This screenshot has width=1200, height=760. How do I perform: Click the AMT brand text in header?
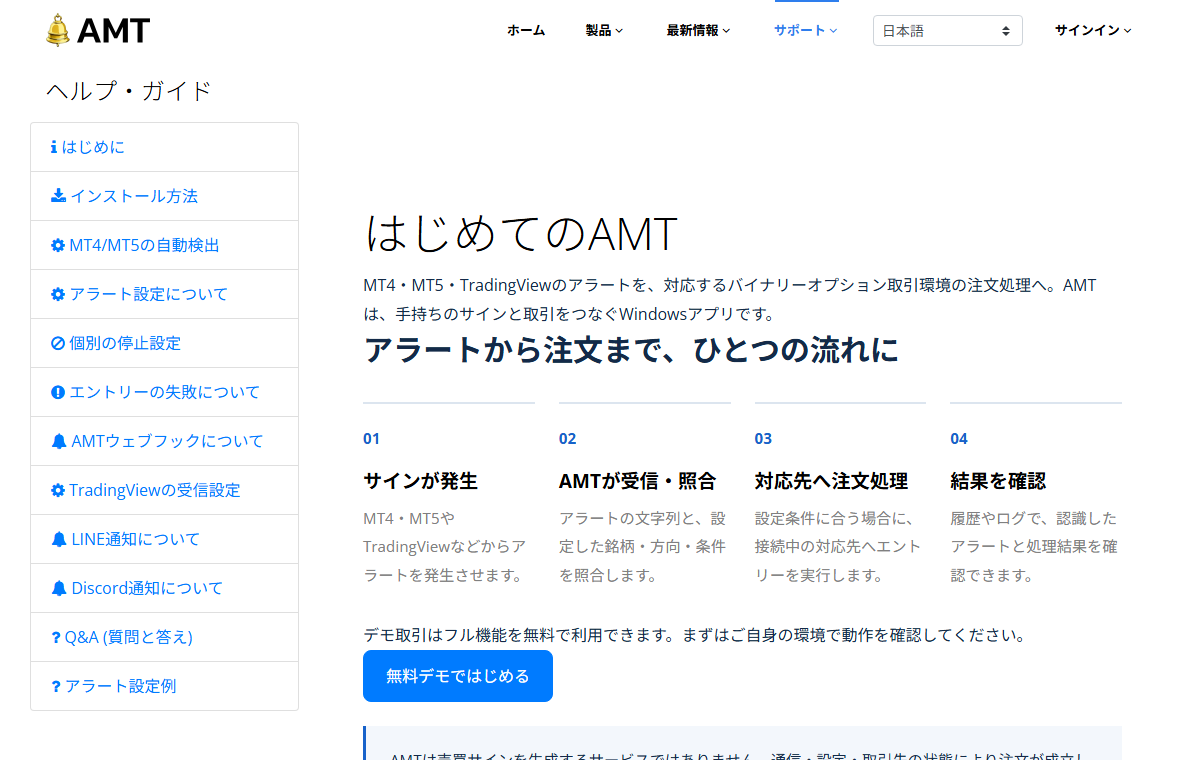click(113, 31)
